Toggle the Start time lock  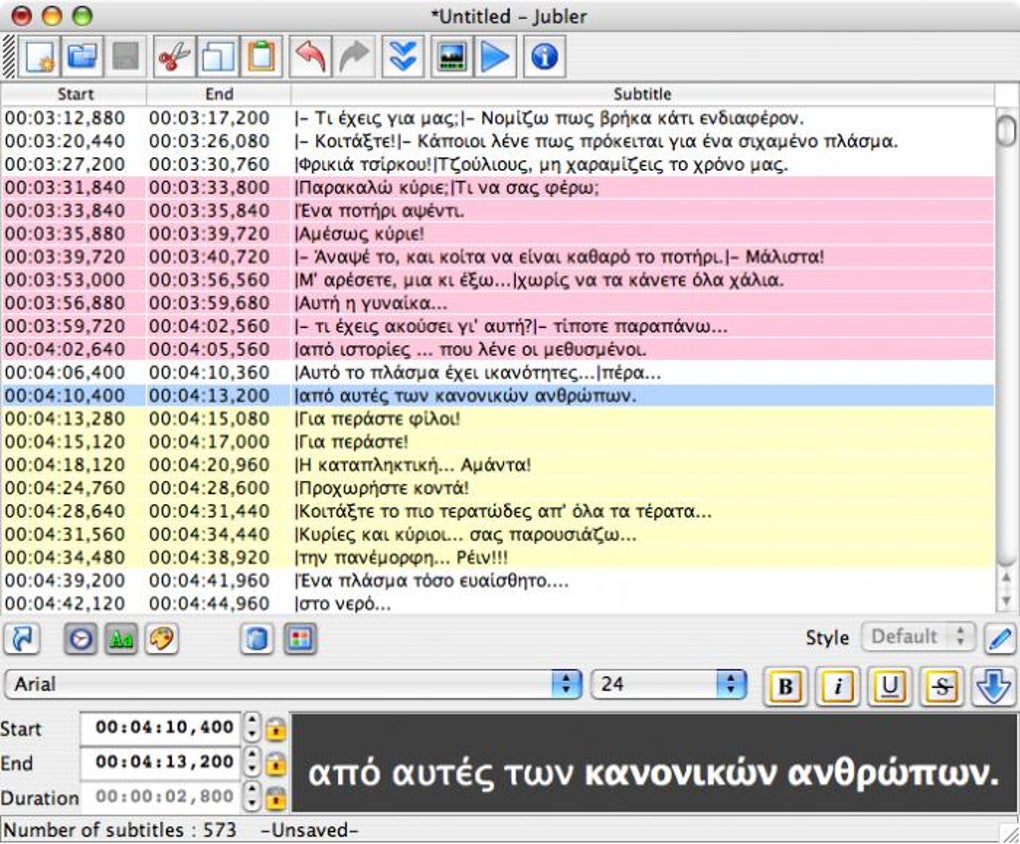coord(276,729)
